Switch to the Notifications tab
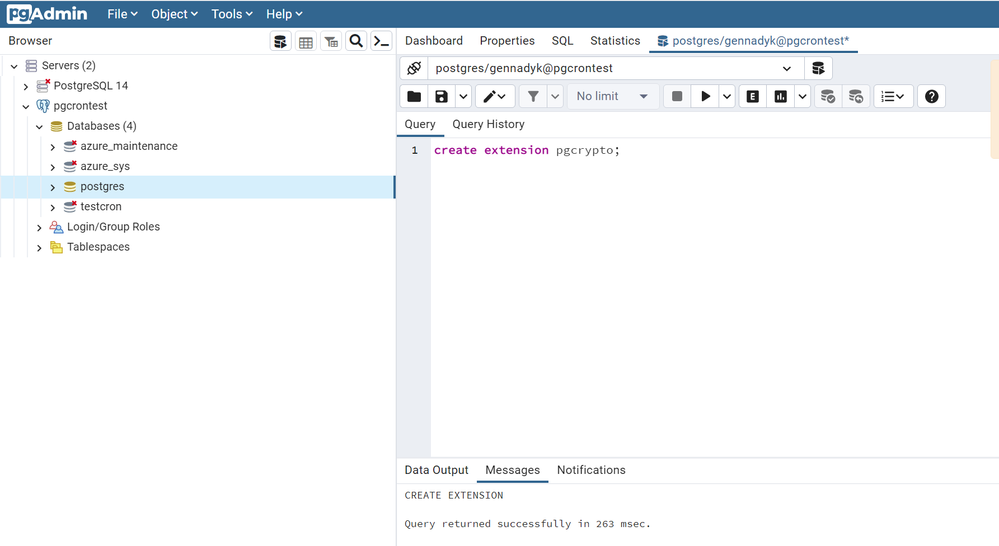 (x=591, y=470)
